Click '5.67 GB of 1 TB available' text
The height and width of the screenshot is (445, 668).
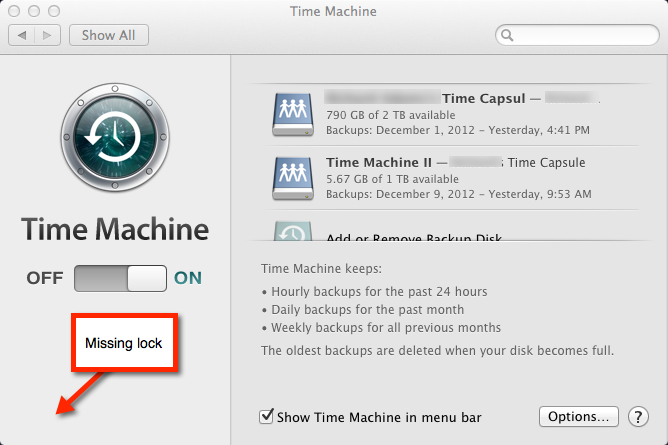tap(392, 179)
